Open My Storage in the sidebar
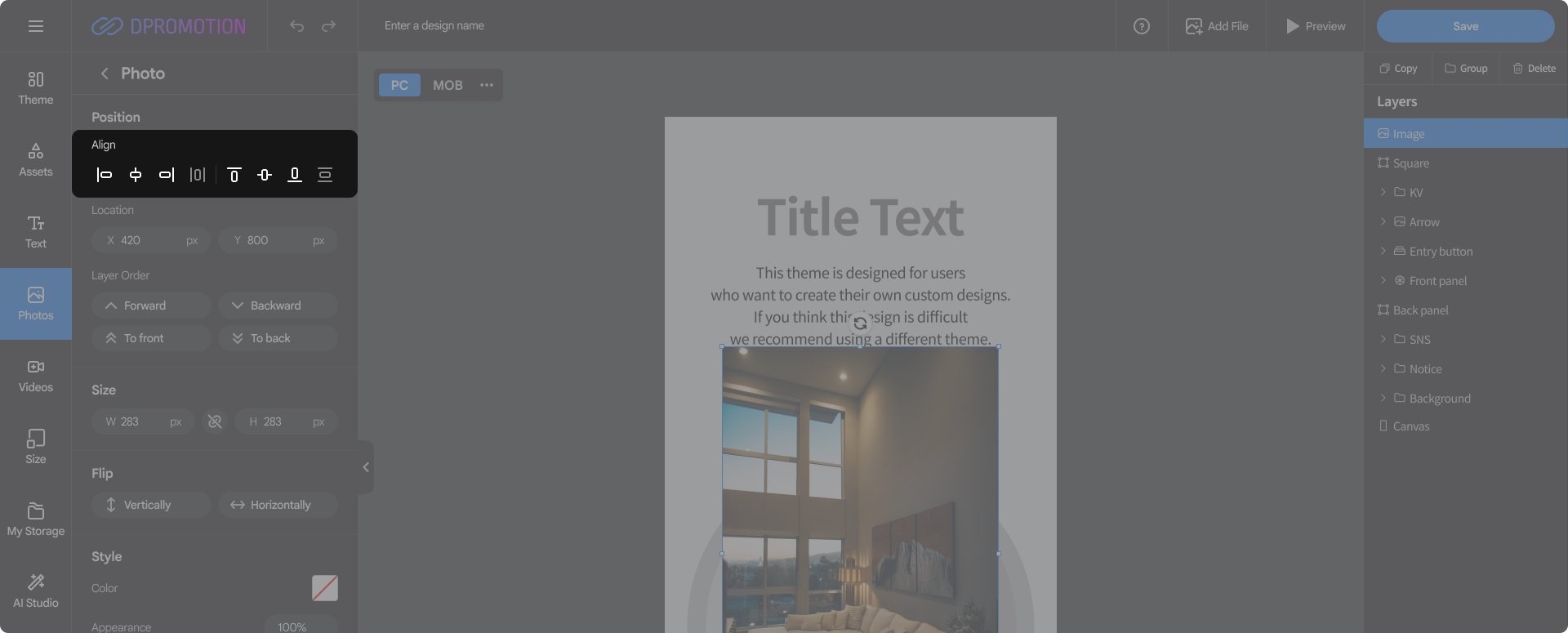This screenshot has height=633, width=1568. tap(36, 519)
